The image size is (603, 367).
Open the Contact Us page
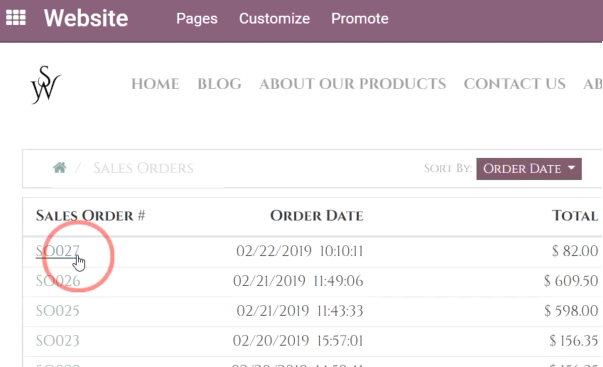coord(514,84)
